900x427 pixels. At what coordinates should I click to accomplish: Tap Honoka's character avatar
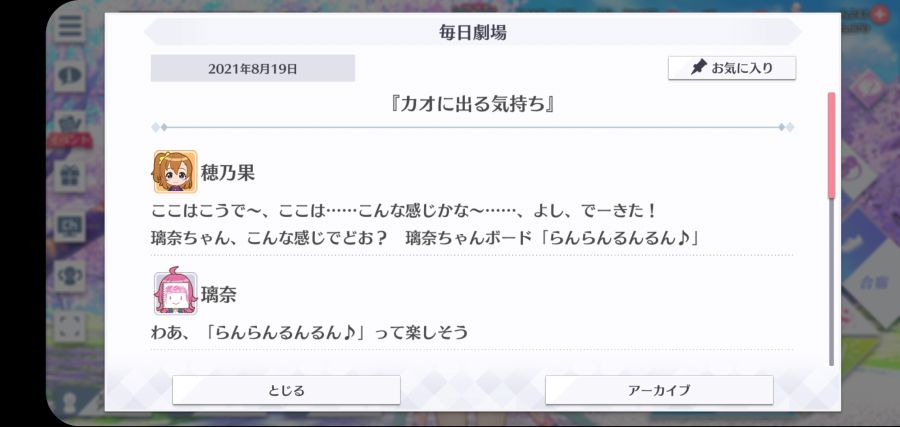(175, 172)
